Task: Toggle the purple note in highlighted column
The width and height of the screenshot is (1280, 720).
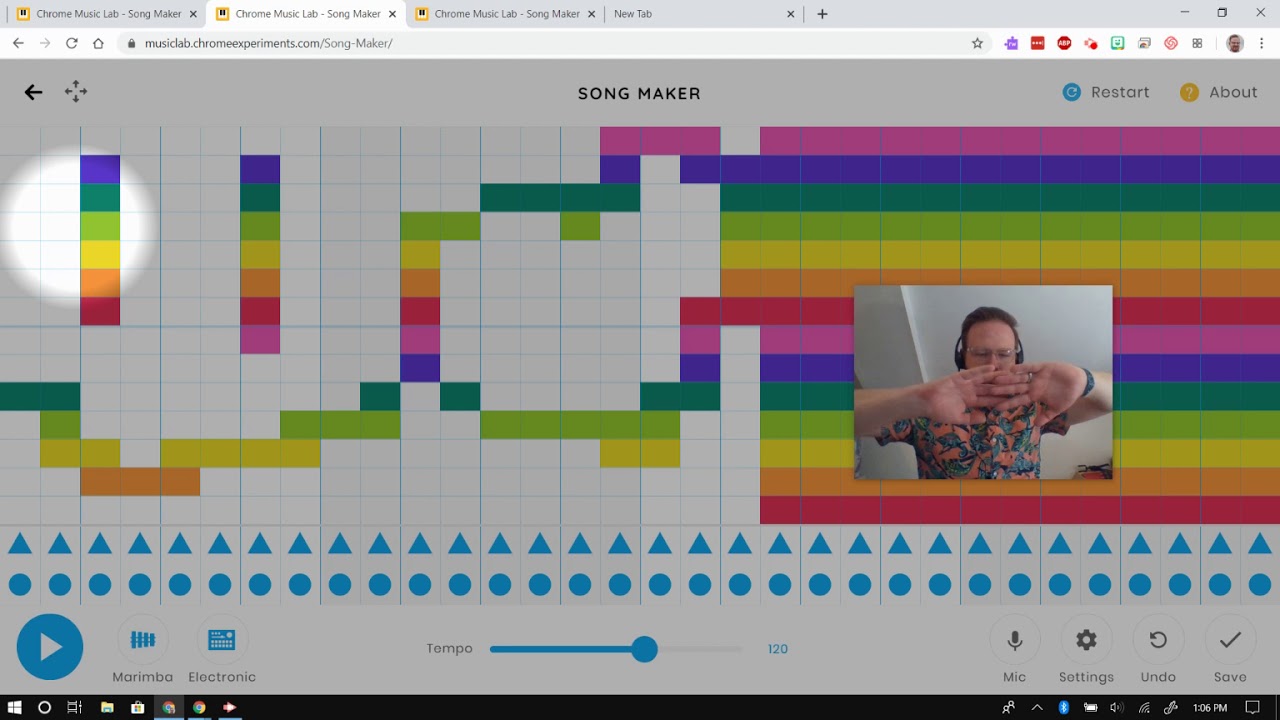Action: [x=100, y=169]
